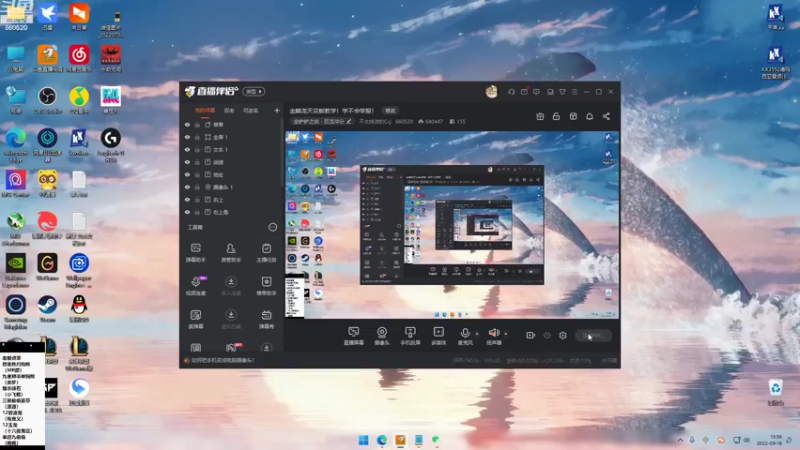
Task: Expand the speaker options arrow
Action: [506, 334]
